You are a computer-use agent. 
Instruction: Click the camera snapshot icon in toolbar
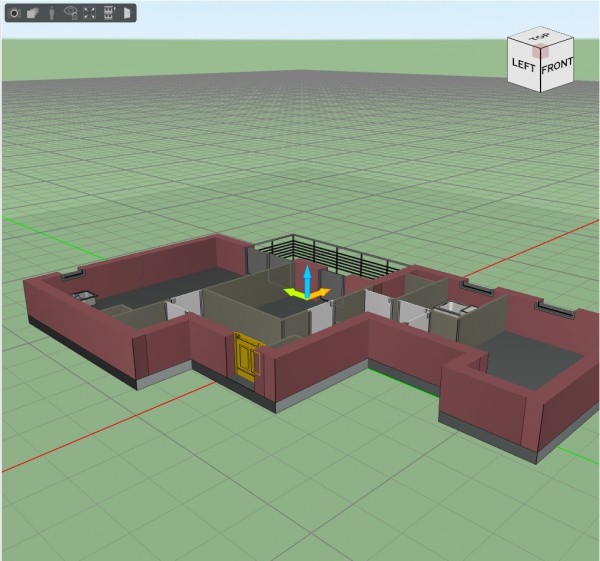14,13
